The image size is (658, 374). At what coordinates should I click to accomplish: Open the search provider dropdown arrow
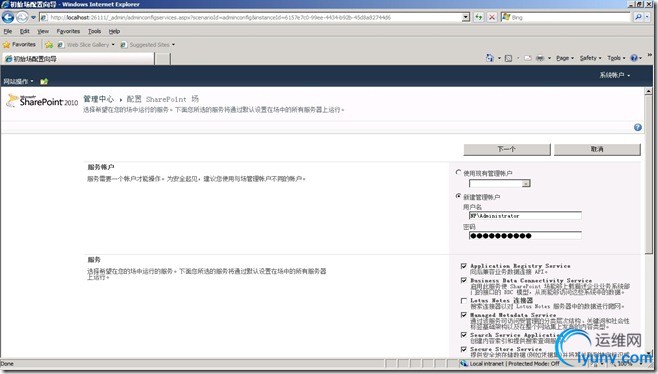click(x=648, y=18)
